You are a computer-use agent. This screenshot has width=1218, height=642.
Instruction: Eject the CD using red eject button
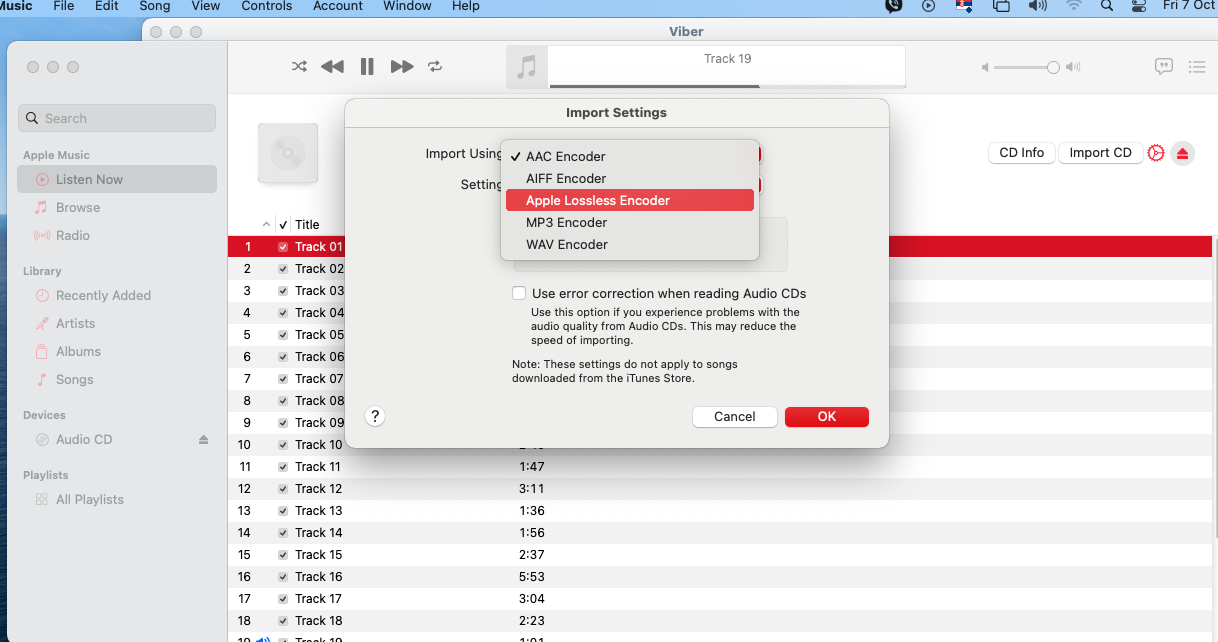pyautogui.click(x=1183, y=153)
